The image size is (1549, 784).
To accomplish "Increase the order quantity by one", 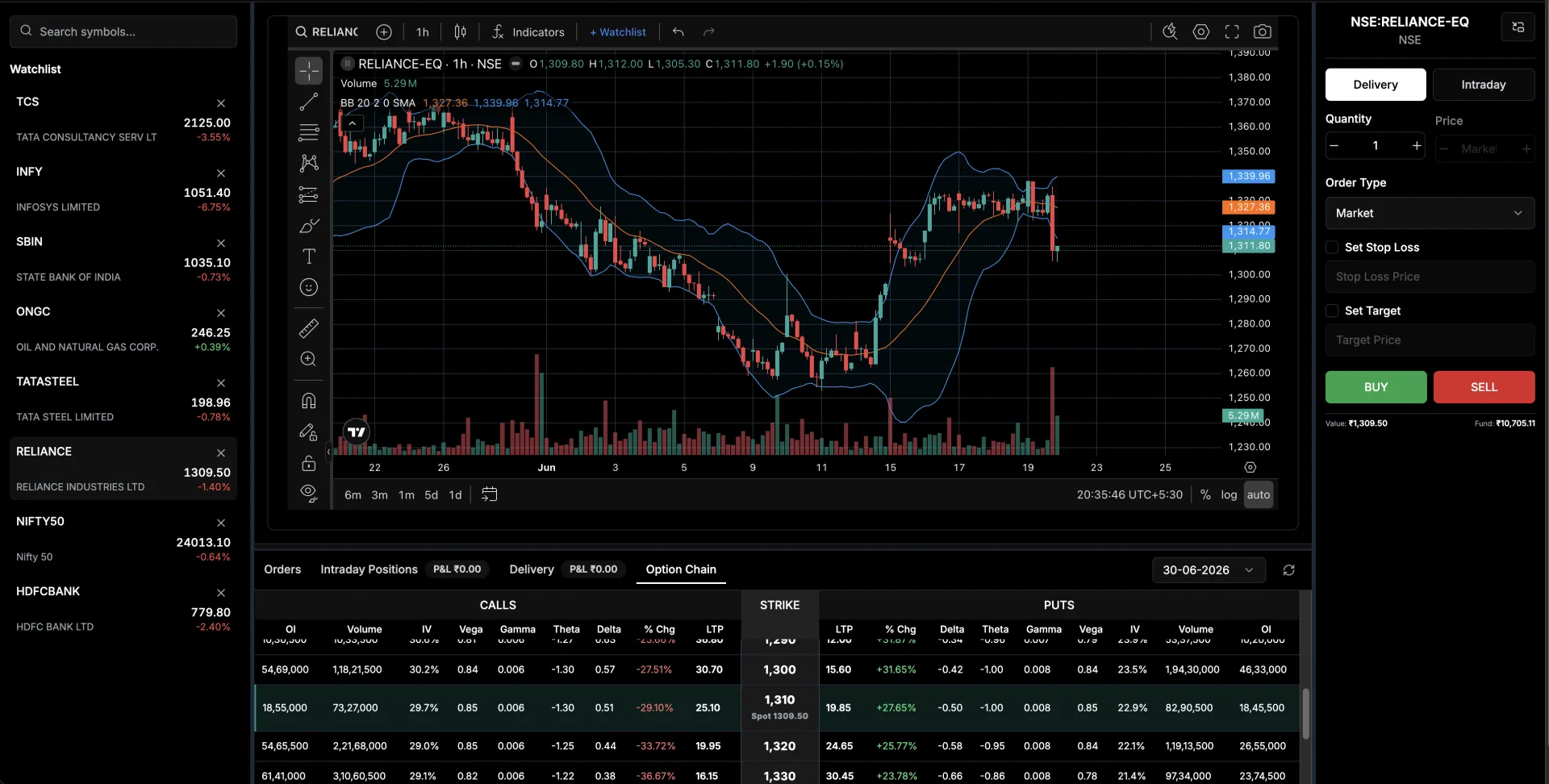I will point(1416,146).
